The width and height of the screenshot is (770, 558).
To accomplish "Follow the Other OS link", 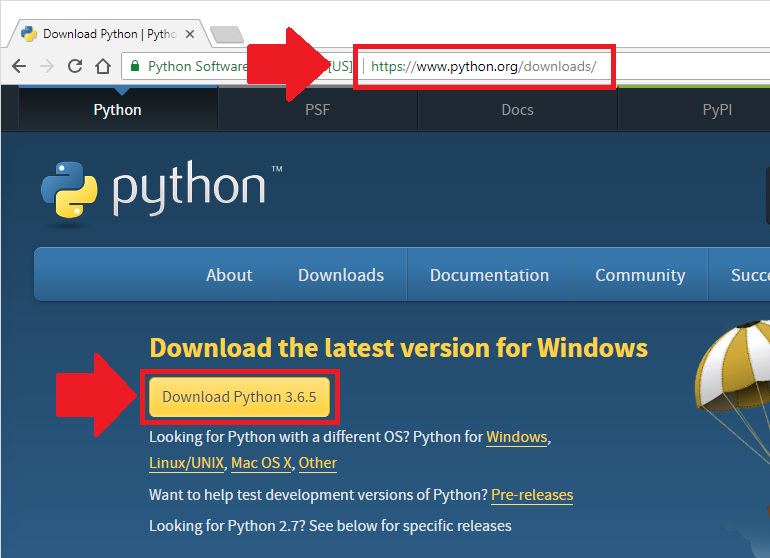I will tap(318, 463).
